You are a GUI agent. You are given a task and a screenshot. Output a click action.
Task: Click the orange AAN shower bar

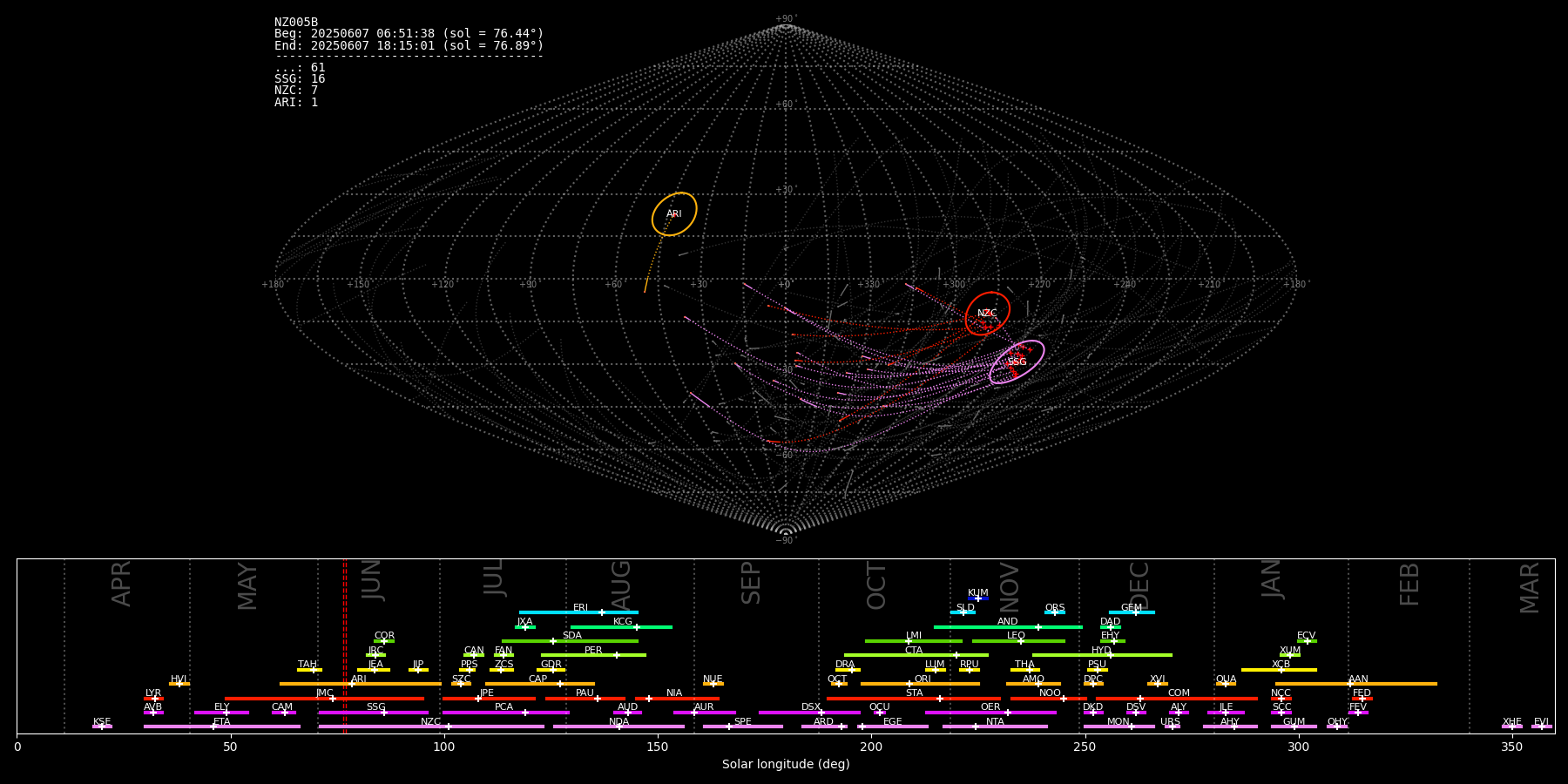tap(1356, 684)
